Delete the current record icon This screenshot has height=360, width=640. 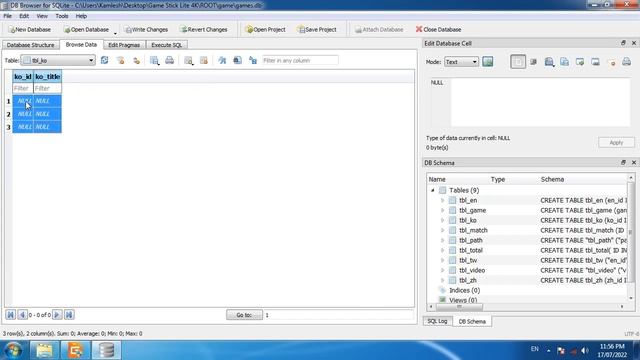204,60
